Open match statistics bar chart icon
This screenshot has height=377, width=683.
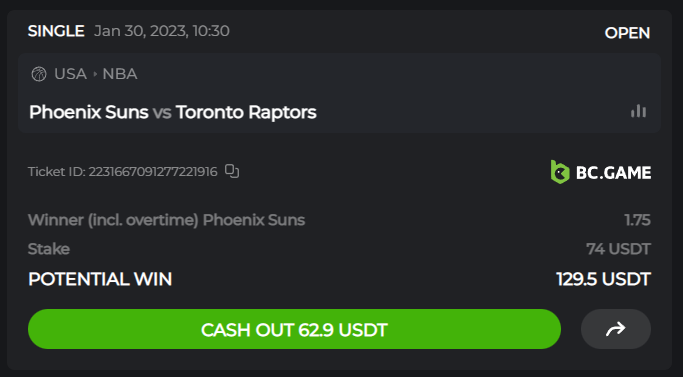638,112
